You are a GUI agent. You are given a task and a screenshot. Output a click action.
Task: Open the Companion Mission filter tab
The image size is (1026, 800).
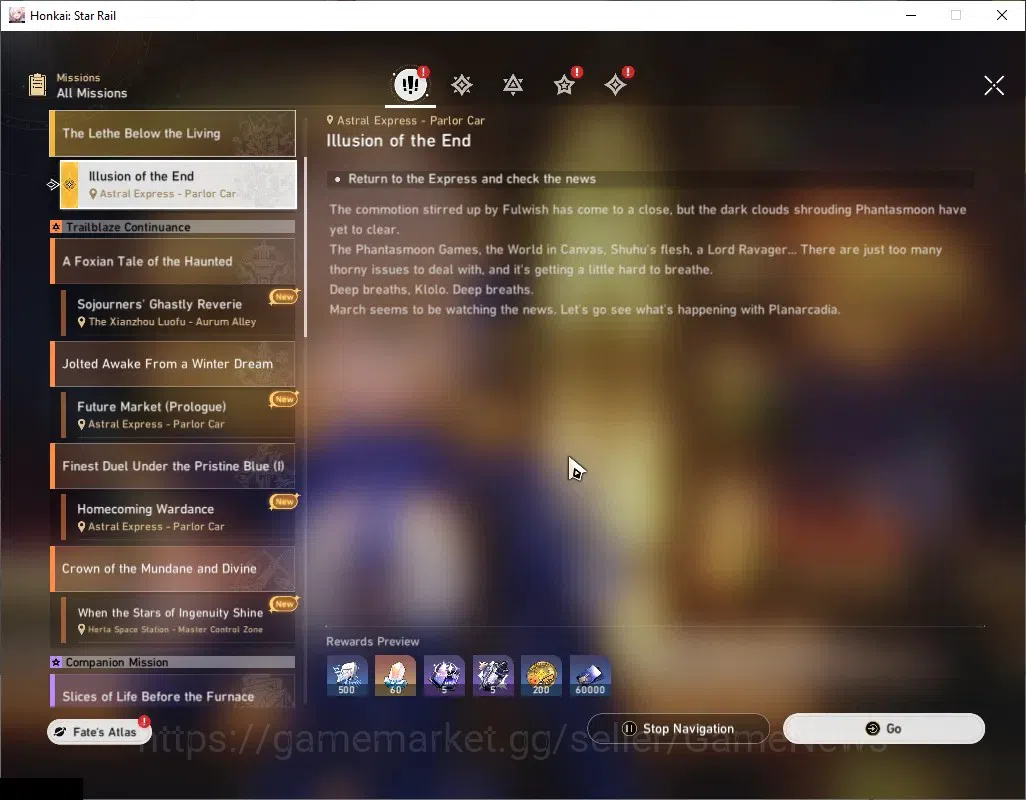point(565,84)
